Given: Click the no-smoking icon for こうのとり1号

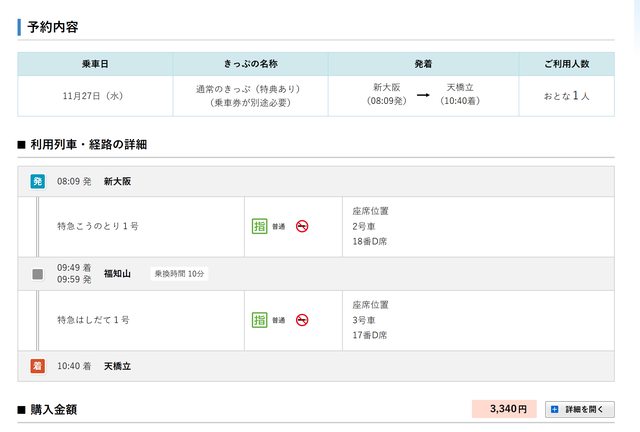Looking at the screenshot, I should 302,226.
